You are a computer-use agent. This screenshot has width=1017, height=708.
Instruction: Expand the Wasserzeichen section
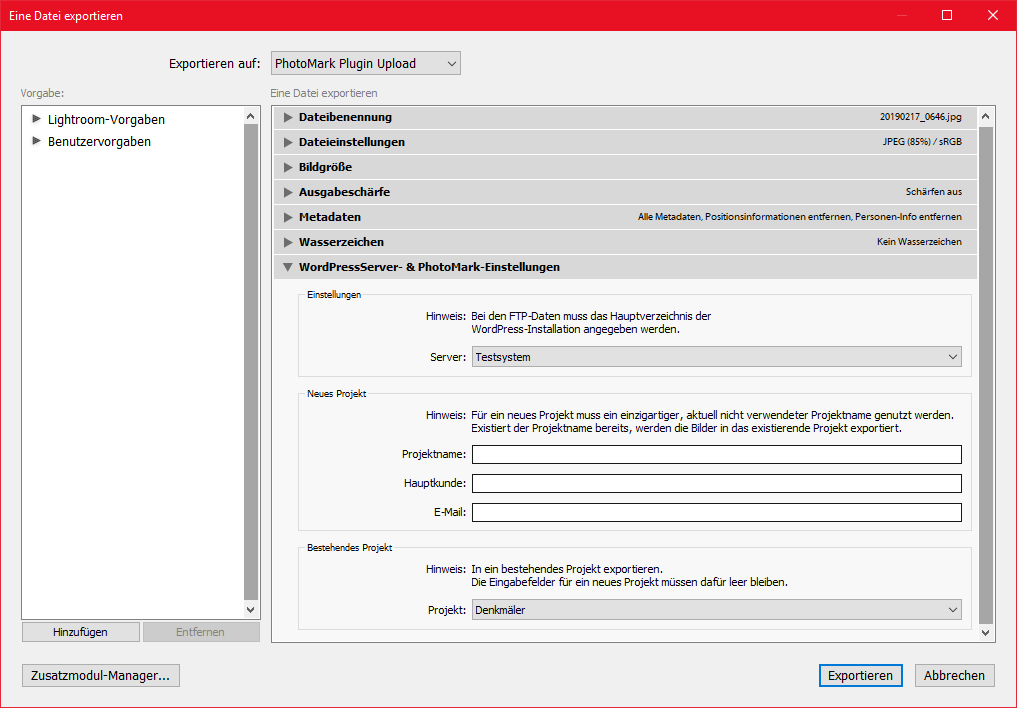point(289,242)
